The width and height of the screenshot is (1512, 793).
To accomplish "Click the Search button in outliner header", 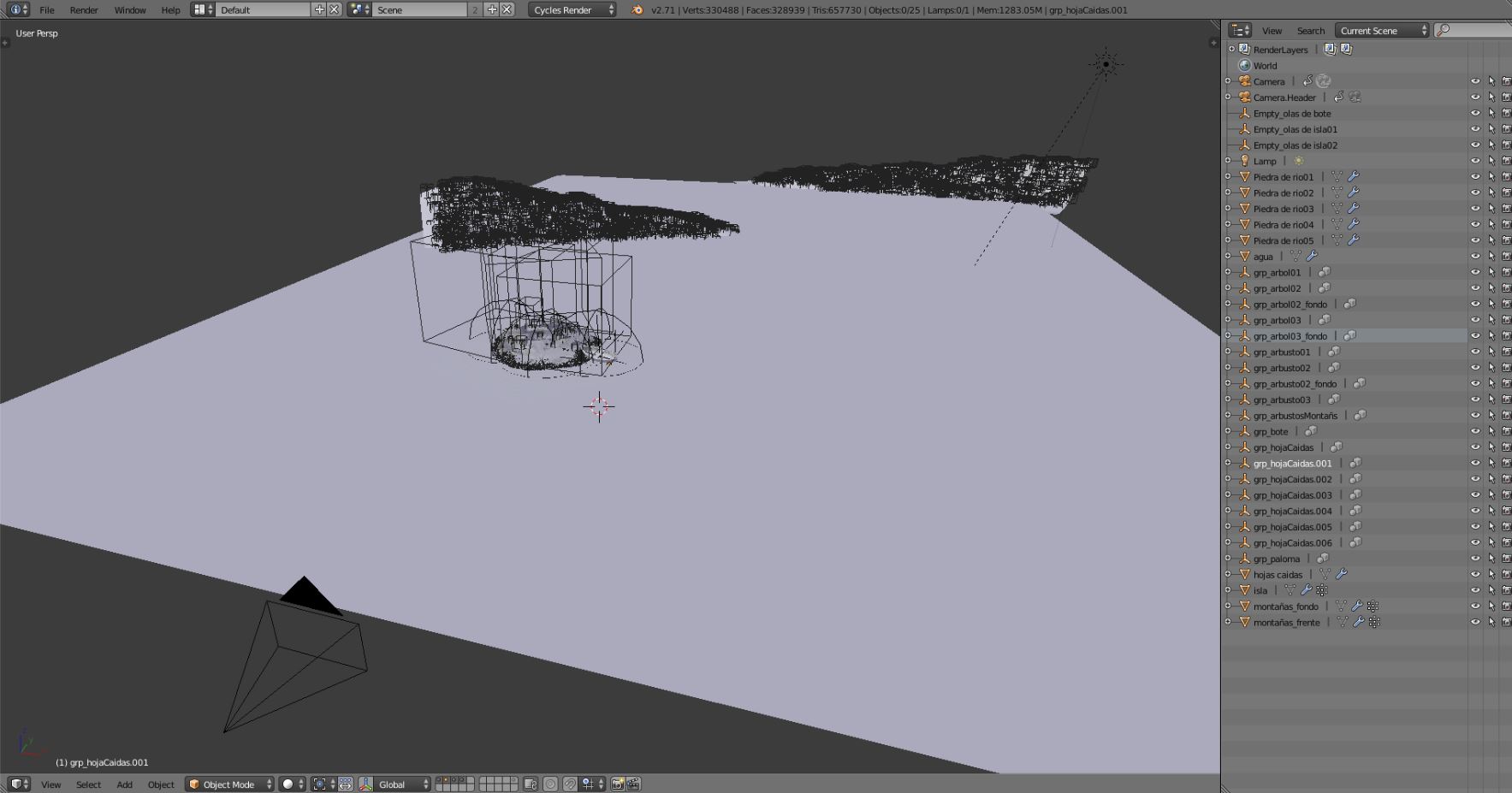I will (x=1310, y=31).
